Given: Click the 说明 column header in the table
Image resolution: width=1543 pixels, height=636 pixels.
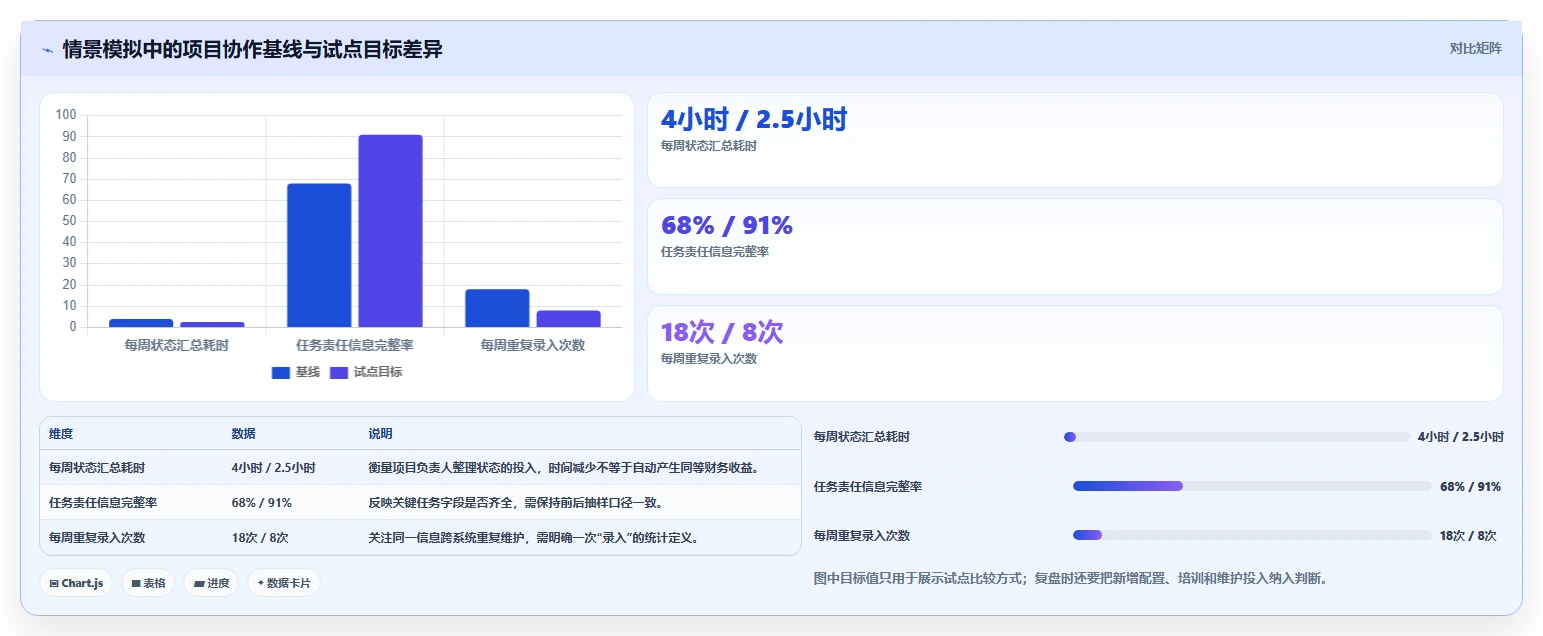Looking at the screenshot, I should 380,434.
